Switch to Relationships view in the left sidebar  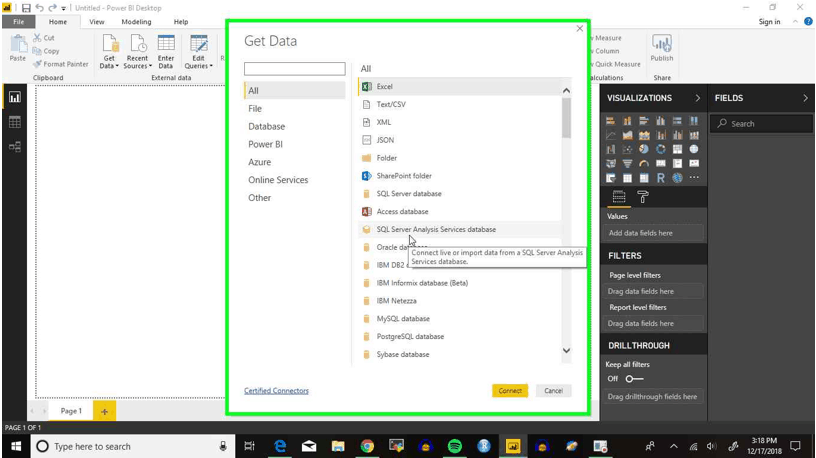tap(15, 146)
